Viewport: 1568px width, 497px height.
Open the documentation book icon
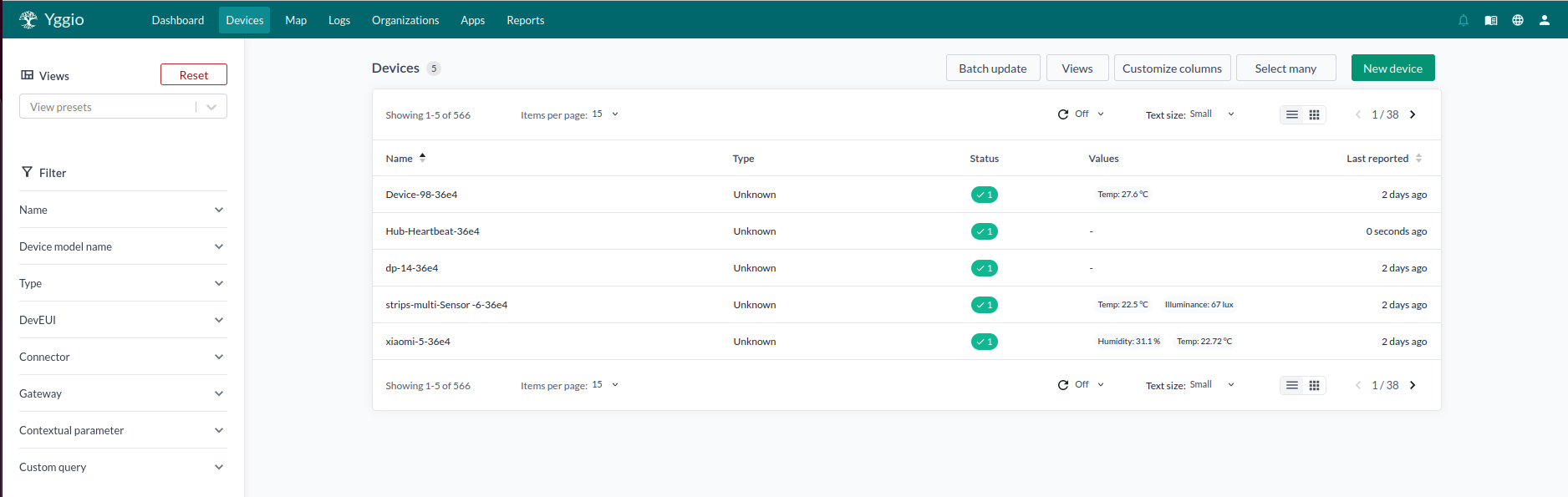tap(1491, 20)
